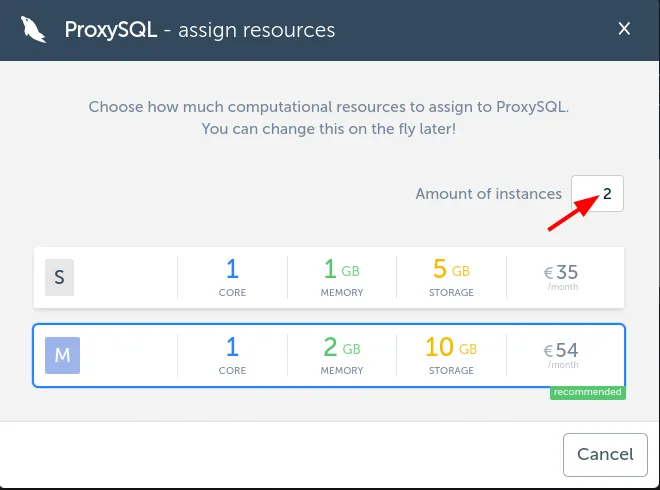Viewport: 660px width, 490px height.
Task: Click the green recommended badge
Action: pyautogui.click(x=588, y=392)
